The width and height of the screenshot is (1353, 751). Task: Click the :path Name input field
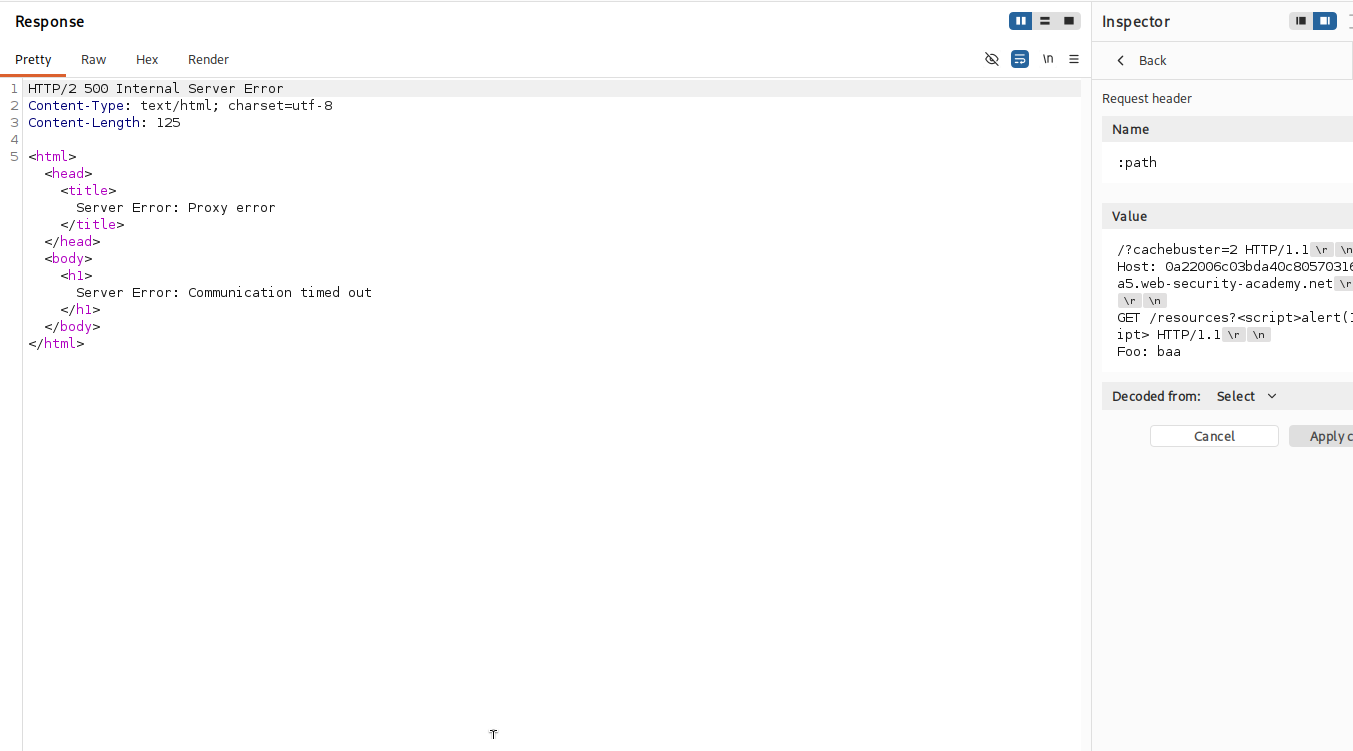(1227, 162)
